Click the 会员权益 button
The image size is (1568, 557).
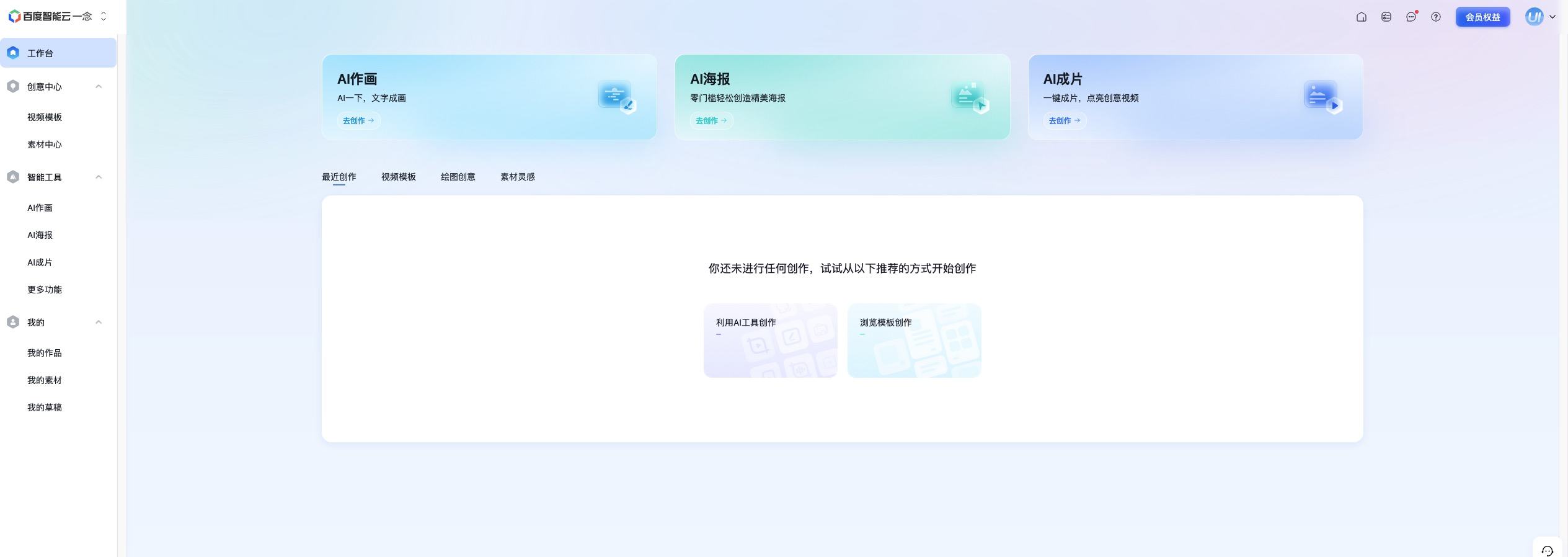point(1482,17)
